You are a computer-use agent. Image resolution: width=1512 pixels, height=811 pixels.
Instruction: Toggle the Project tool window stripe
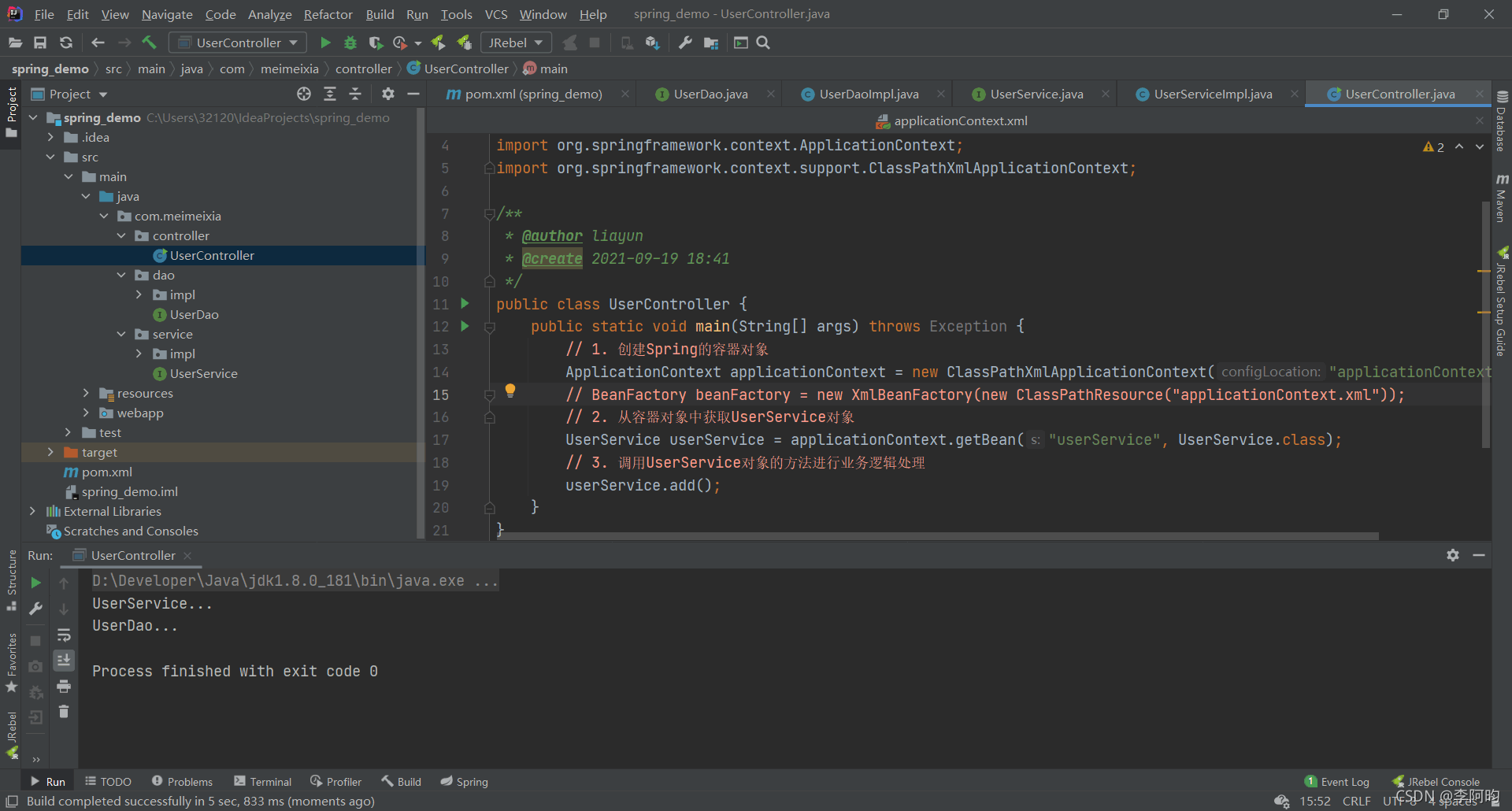pyautogui.click(x=11, y=113)
